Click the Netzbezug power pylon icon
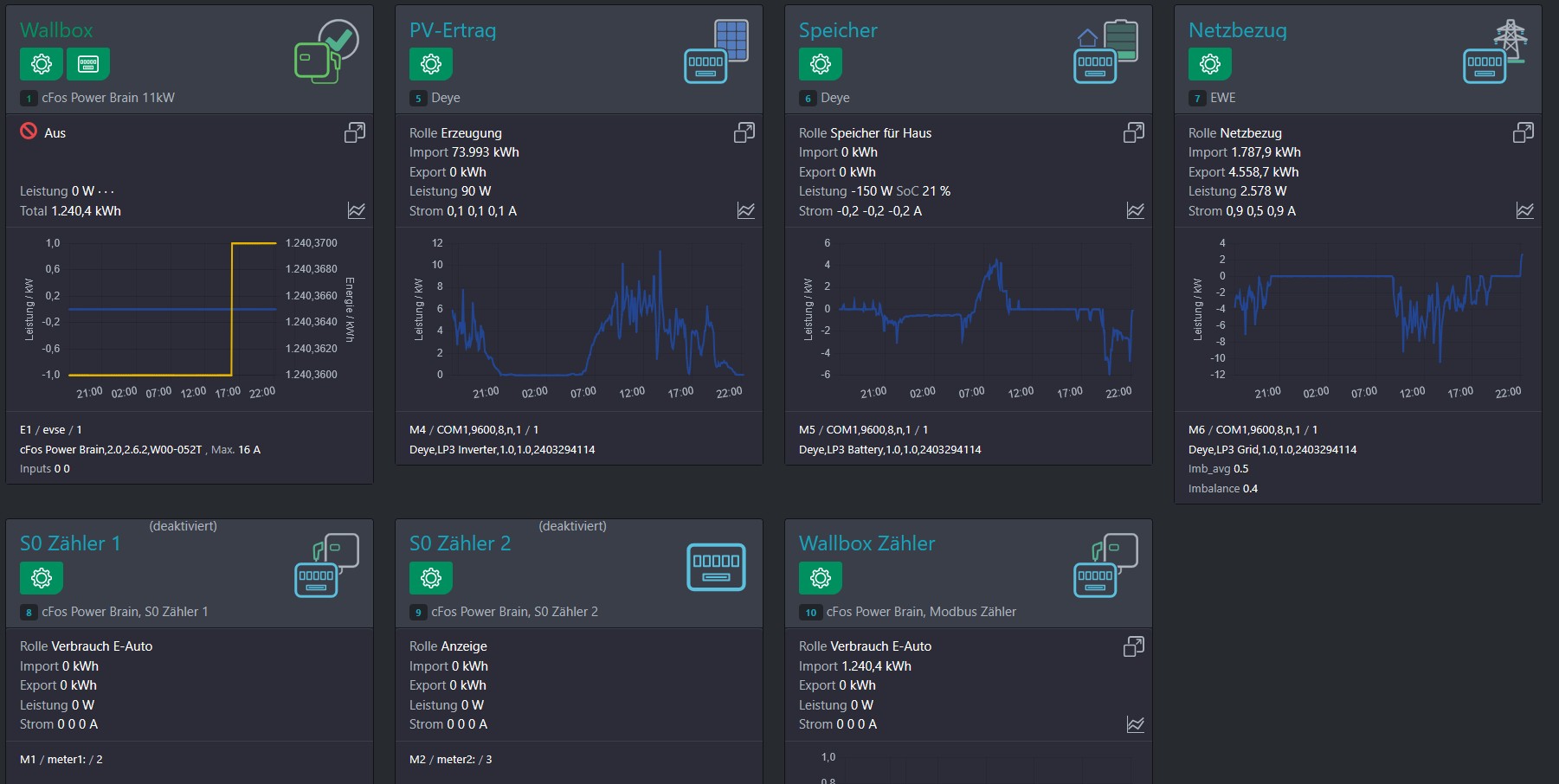1559x784 pixels. point(1496,52)
